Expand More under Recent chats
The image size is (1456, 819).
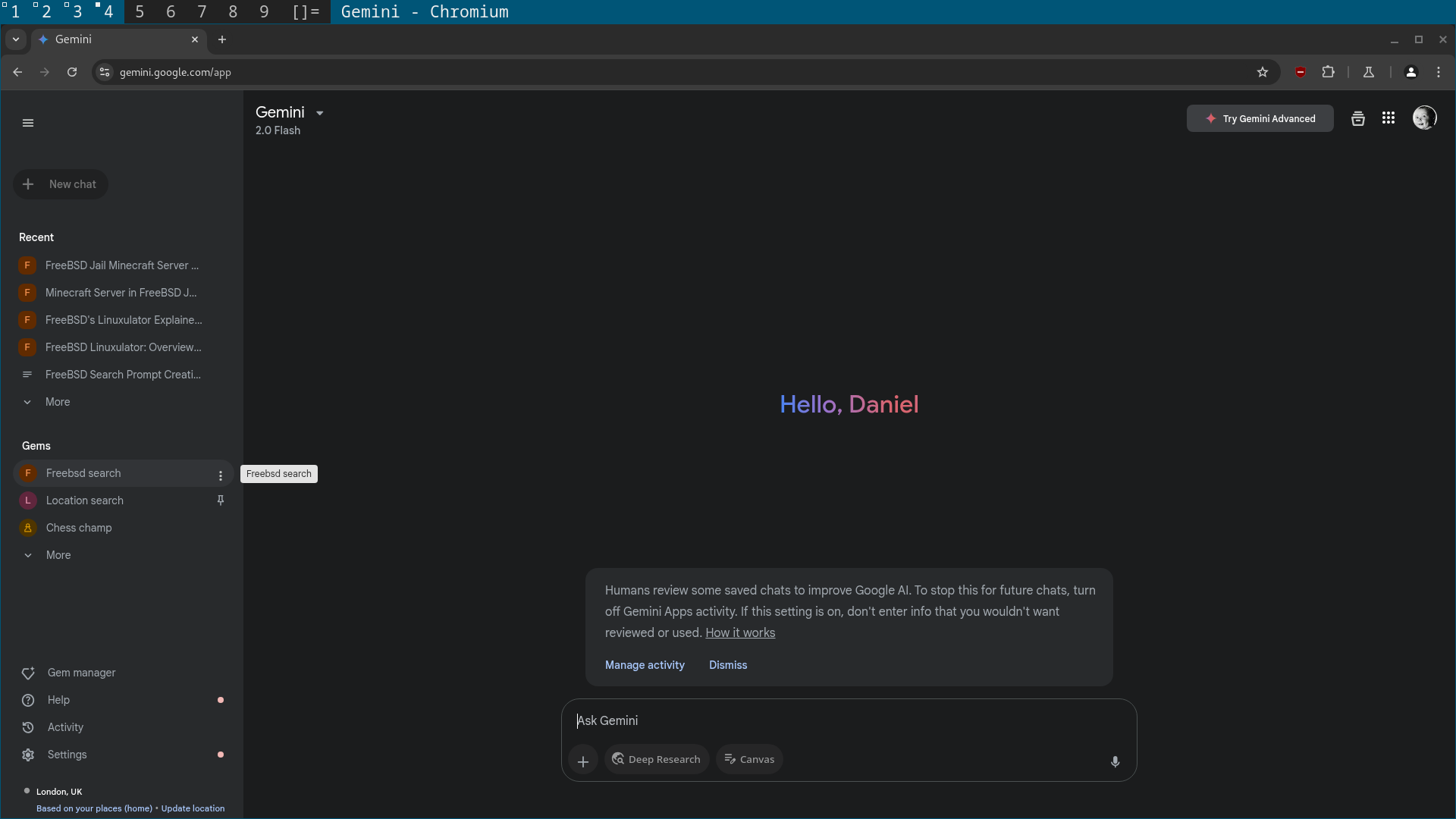(x=57, y=402)
